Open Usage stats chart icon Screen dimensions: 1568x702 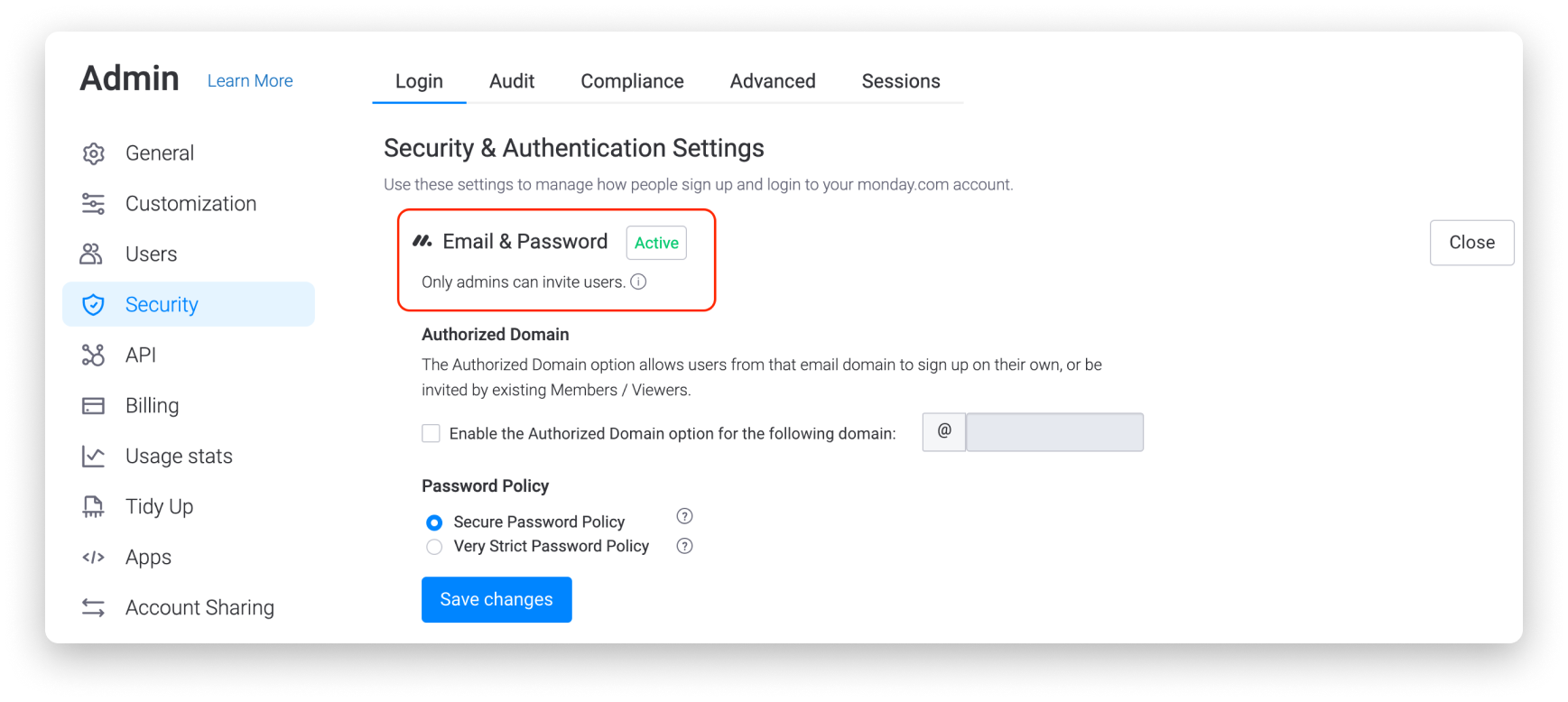[x=93, y=457]
